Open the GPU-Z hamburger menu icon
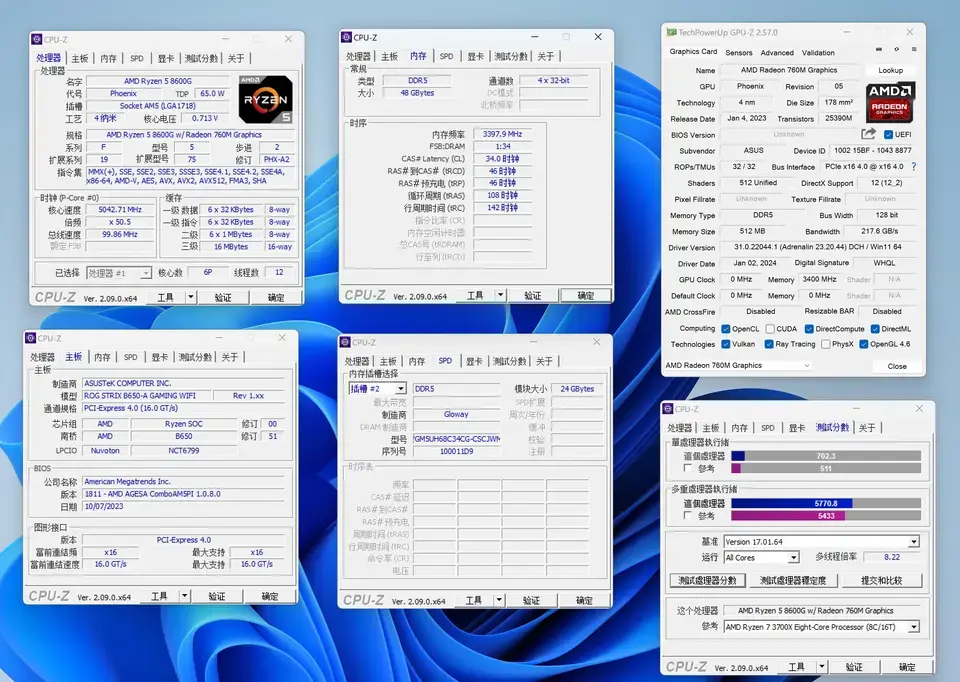 coord(913,49)
